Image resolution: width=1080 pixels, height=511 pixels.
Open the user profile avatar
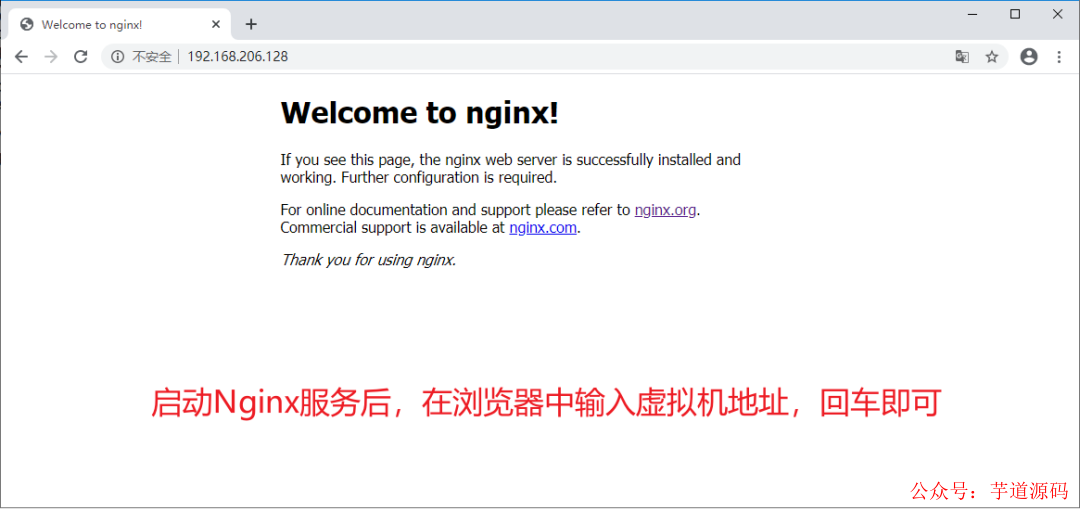point(1029,57)
